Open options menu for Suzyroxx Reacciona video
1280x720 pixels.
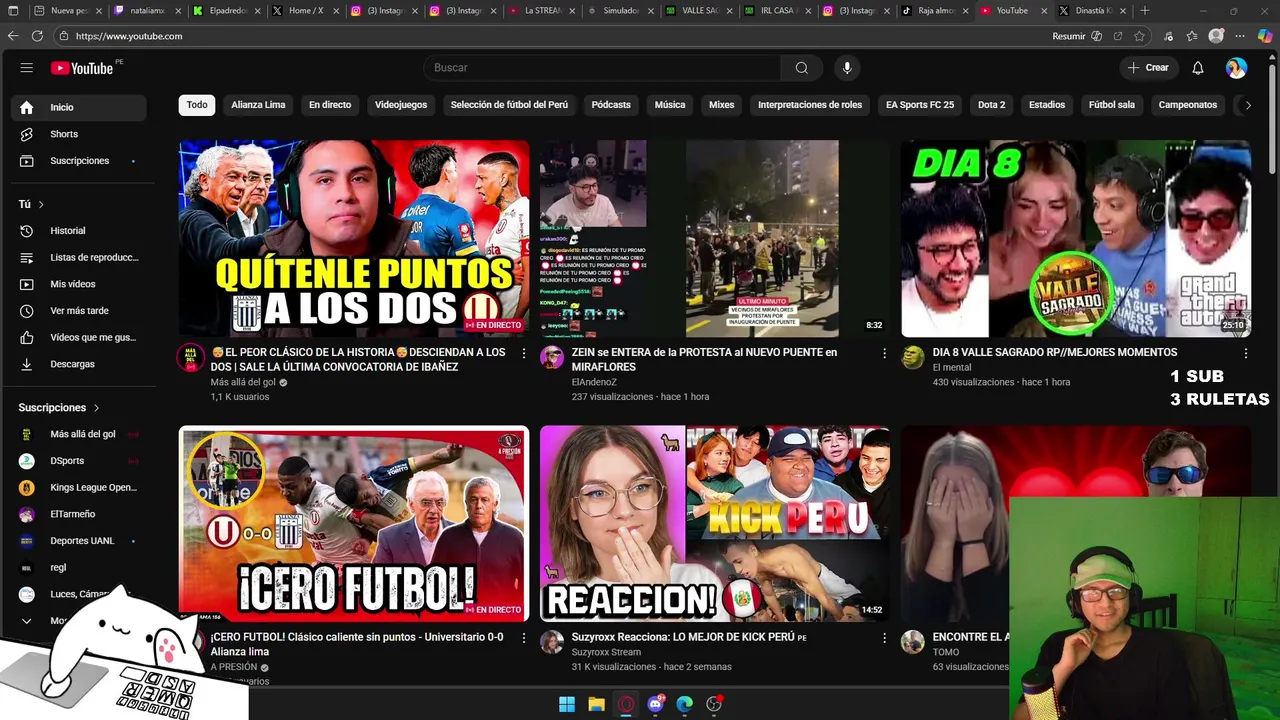click(x=884, y=638)
